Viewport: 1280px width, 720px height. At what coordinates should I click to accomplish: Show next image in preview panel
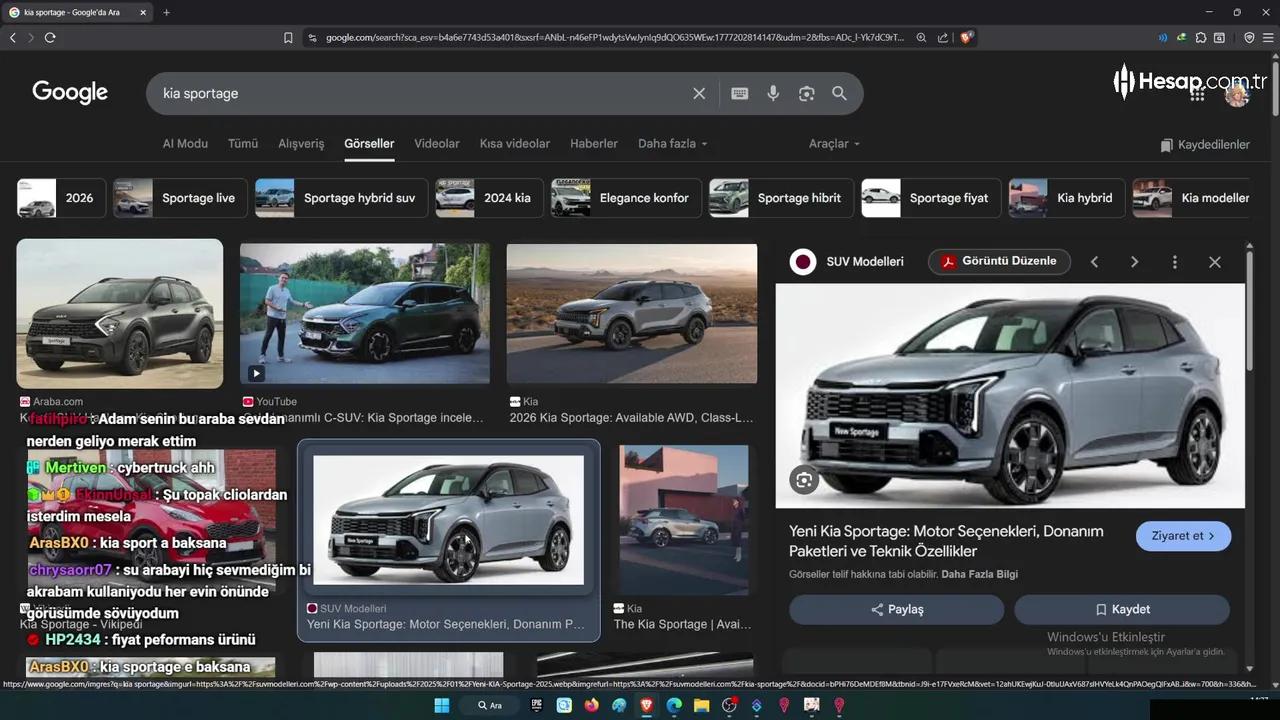1134,262
